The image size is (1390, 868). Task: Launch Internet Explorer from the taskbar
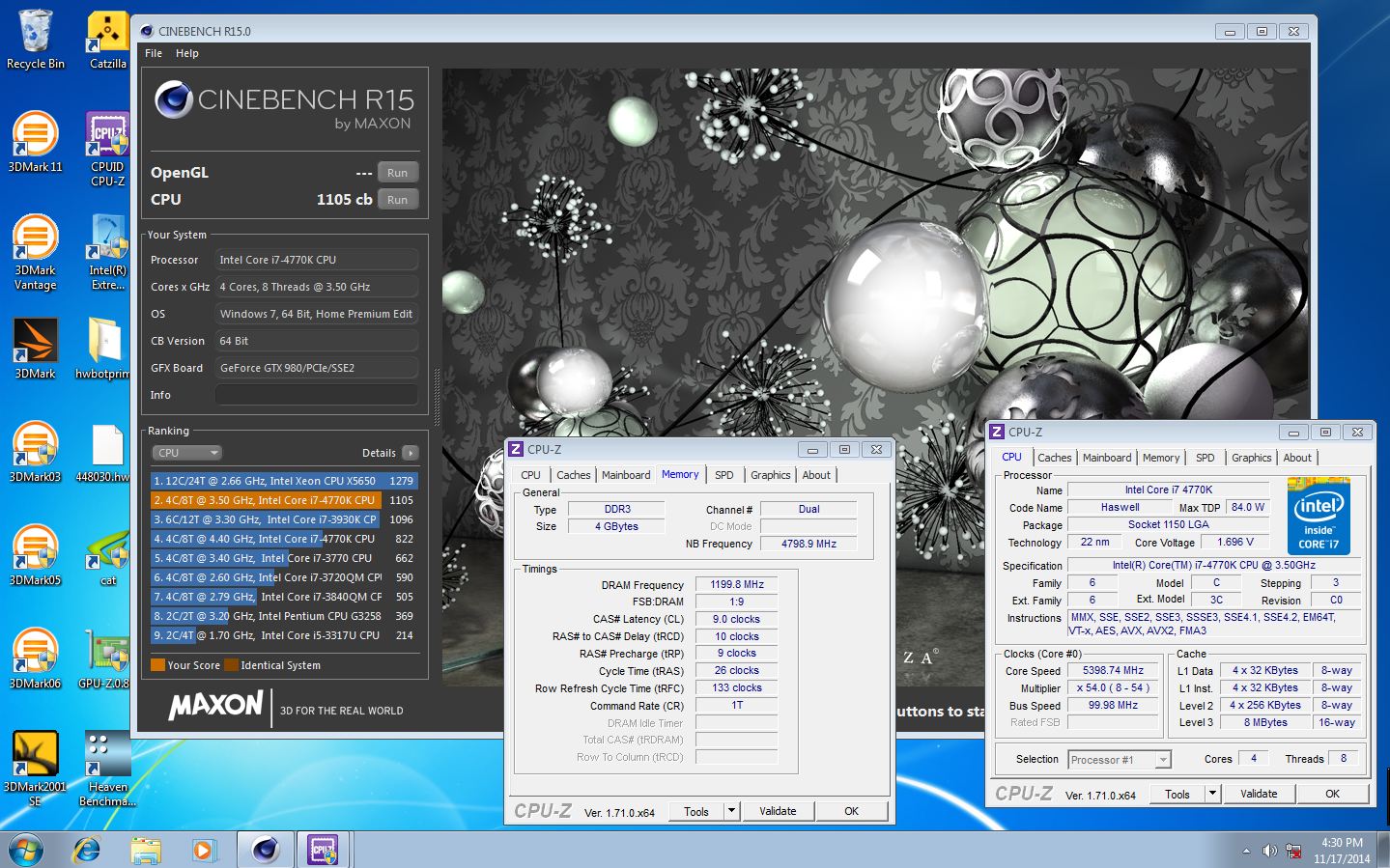tap(87, 850)
